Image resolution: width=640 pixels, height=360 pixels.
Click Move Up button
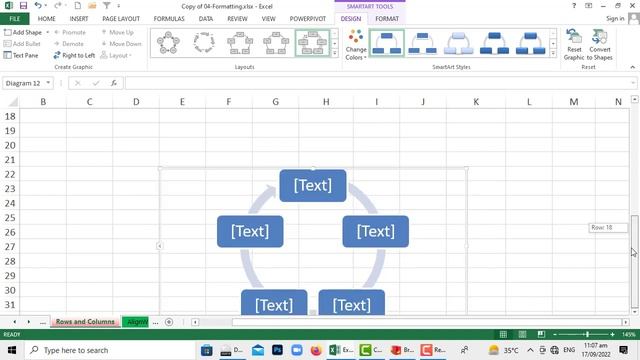coord(118,32)
